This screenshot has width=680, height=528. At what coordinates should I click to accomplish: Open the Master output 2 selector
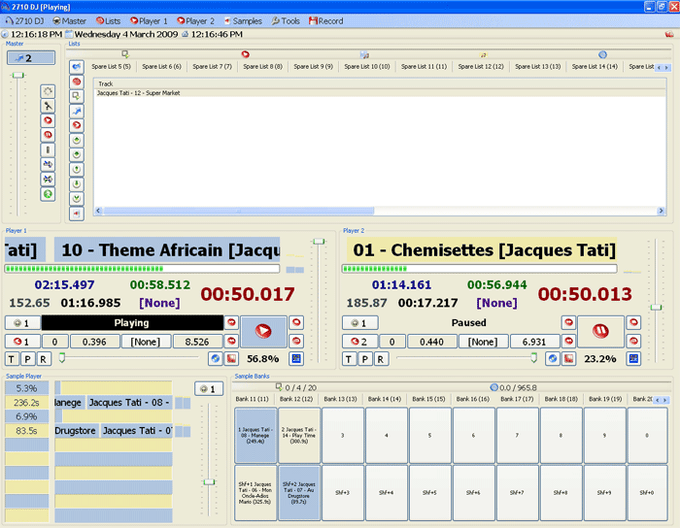pos(31,58)
